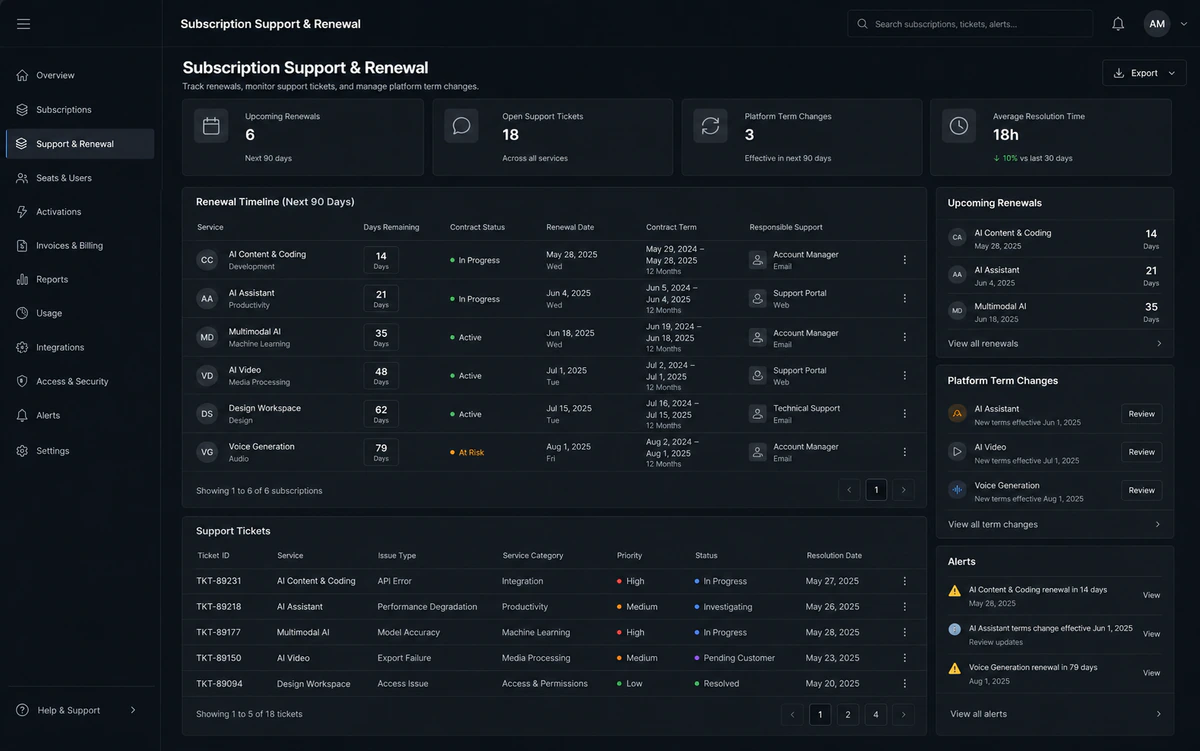Go to page 4 of support tickets

(x=876, y=714)
